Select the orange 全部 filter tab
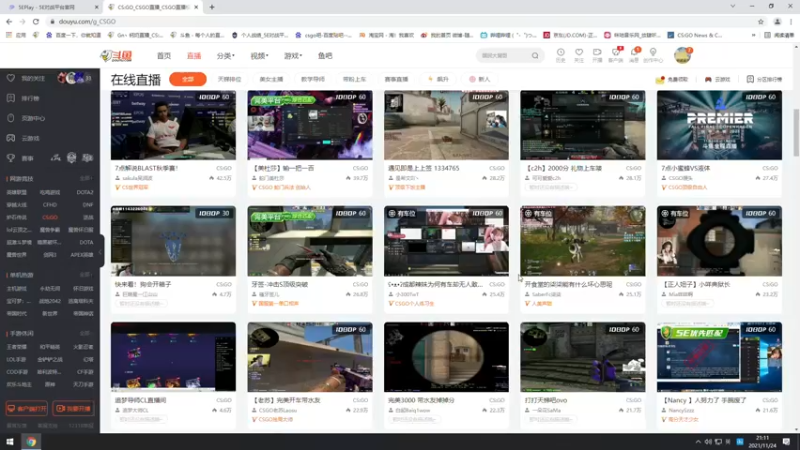Image resolution: width=800 pixels, height=450 pixels. 188,79
